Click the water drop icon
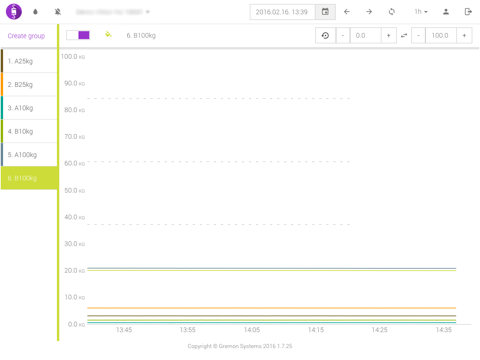This screenshot has width=480, height=360. (35, 12)
